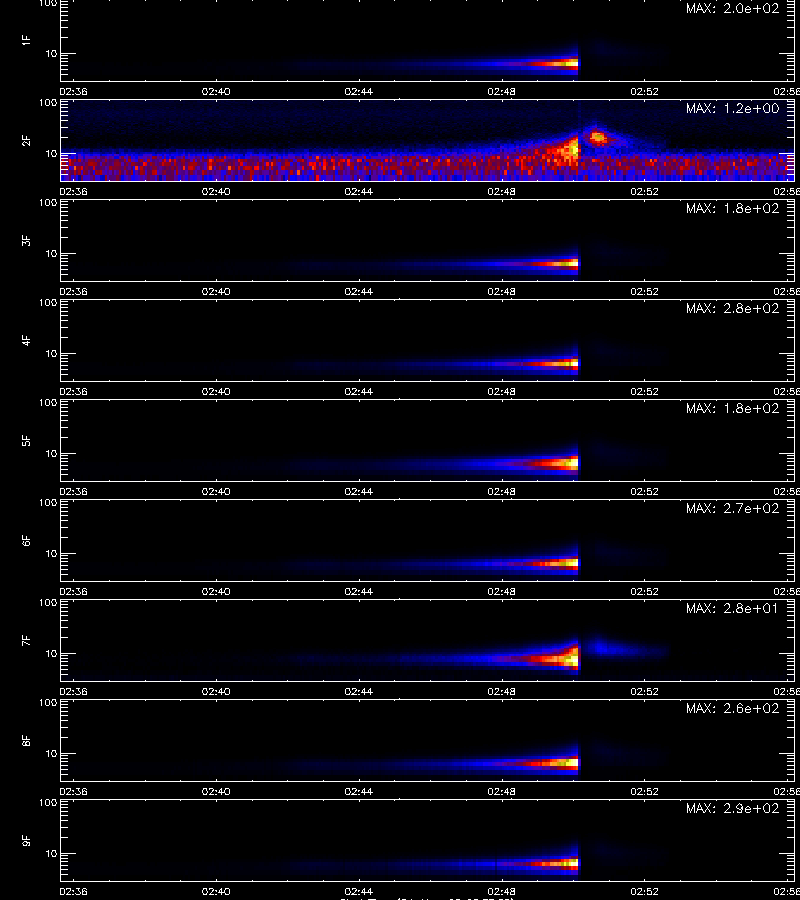
Task: Click the '100' y-axis label of the 6F panel
Action: click(x=48, y=503)
